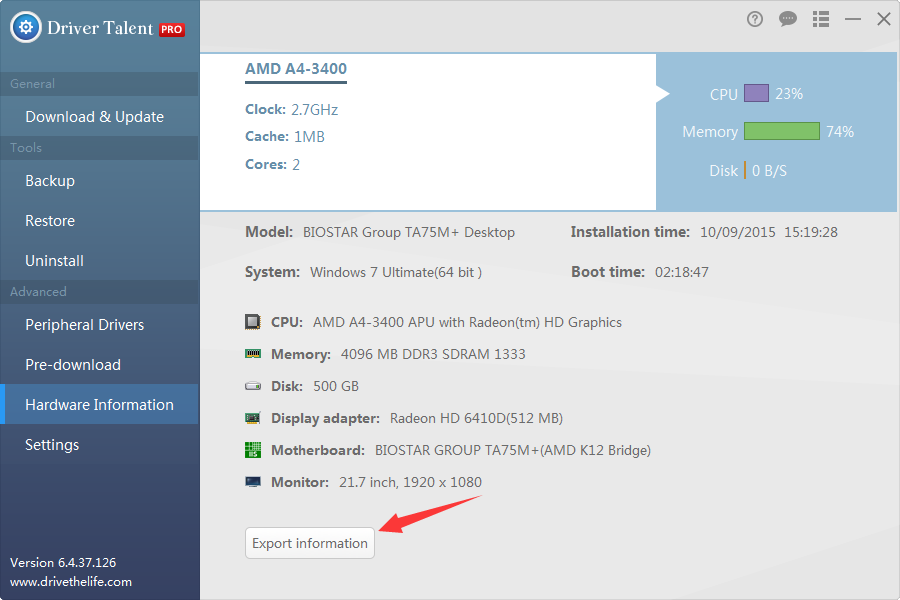Screen dimensions: 900x600
Task: Click the Driver Talent title text
Action: pyautogui.click(x=100, y=28)
